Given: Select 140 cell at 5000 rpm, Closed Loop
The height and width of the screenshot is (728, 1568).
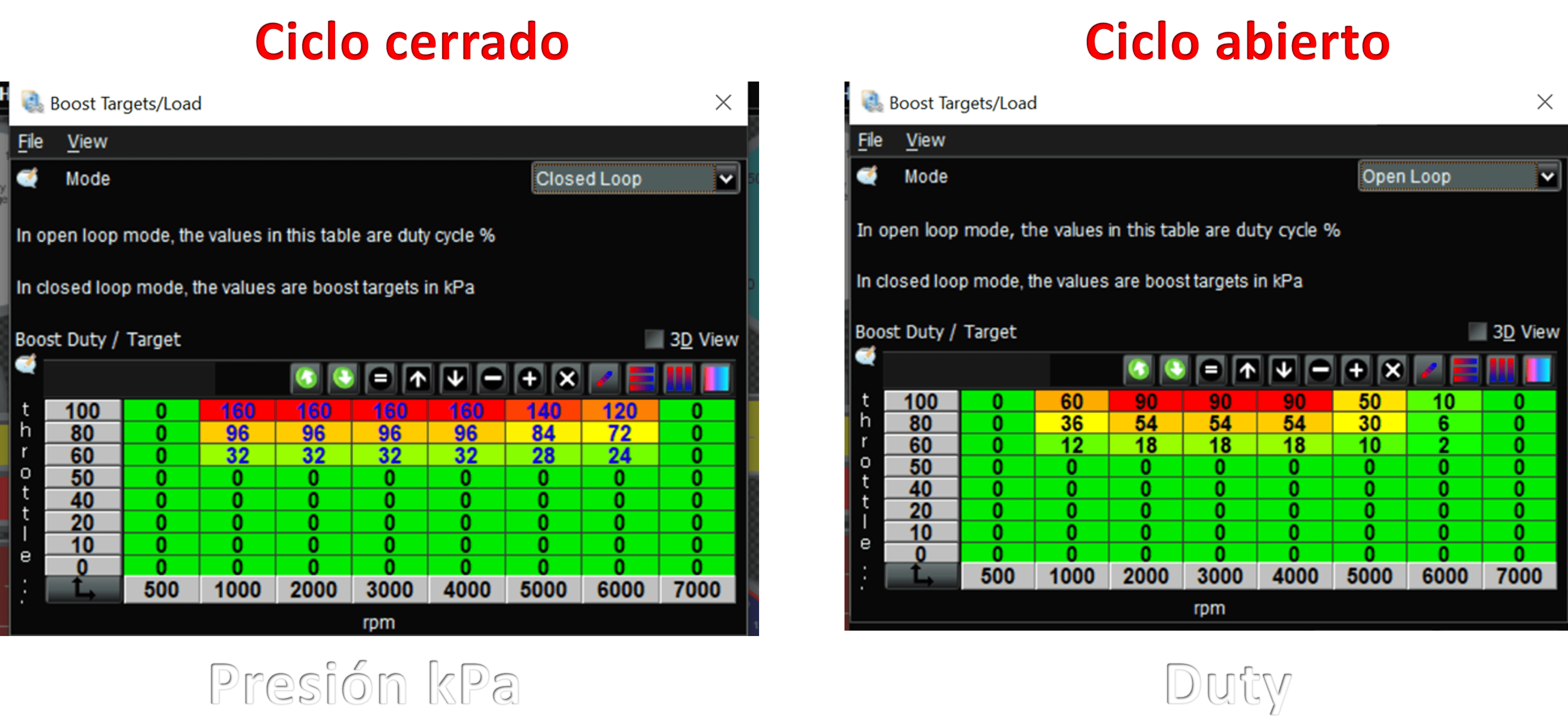Looking at the screenshot, I should pos(543,411).
